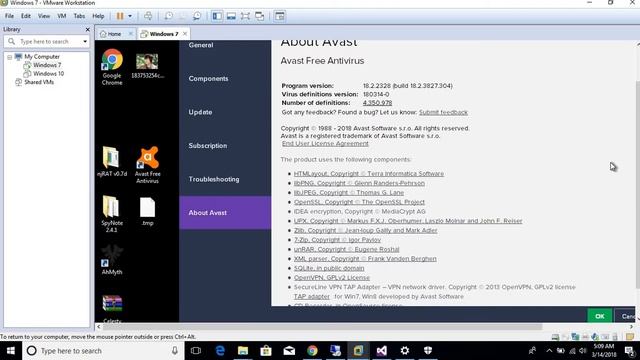Open the View menu
Screen dimensions: 640x360
44,16
